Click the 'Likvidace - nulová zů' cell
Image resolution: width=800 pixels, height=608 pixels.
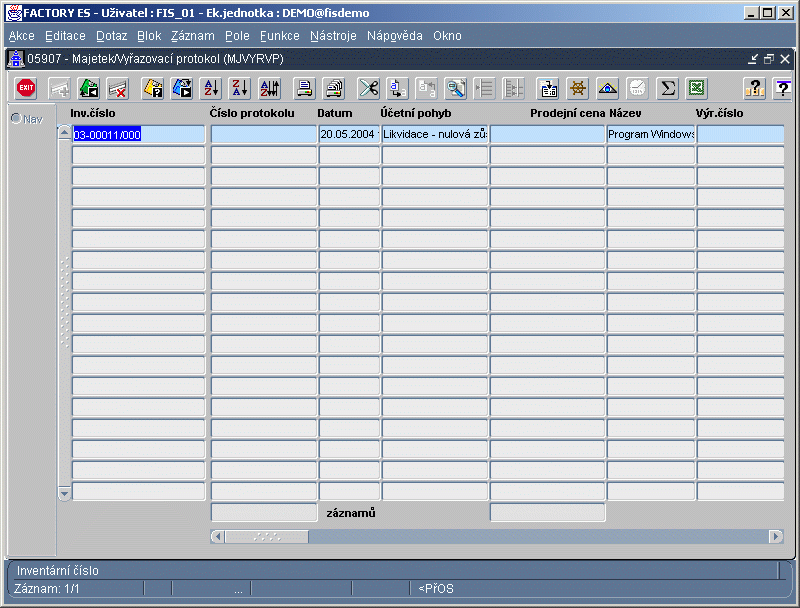(435, 134)
